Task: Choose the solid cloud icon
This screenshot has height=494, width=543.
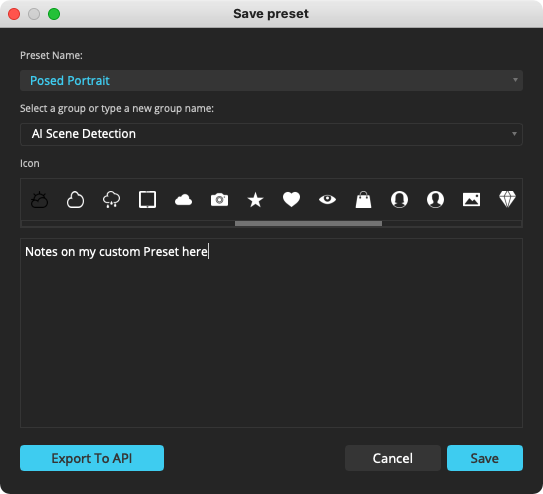Action: pos(184,200)
